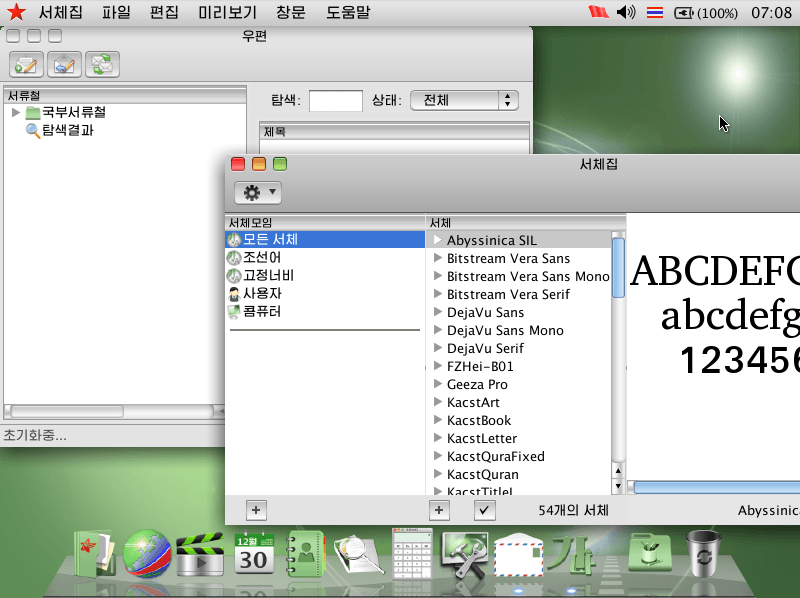Click the 서체 list scrollbar thumb
This screenshot has height=598, width=800.
pos(618,267)
